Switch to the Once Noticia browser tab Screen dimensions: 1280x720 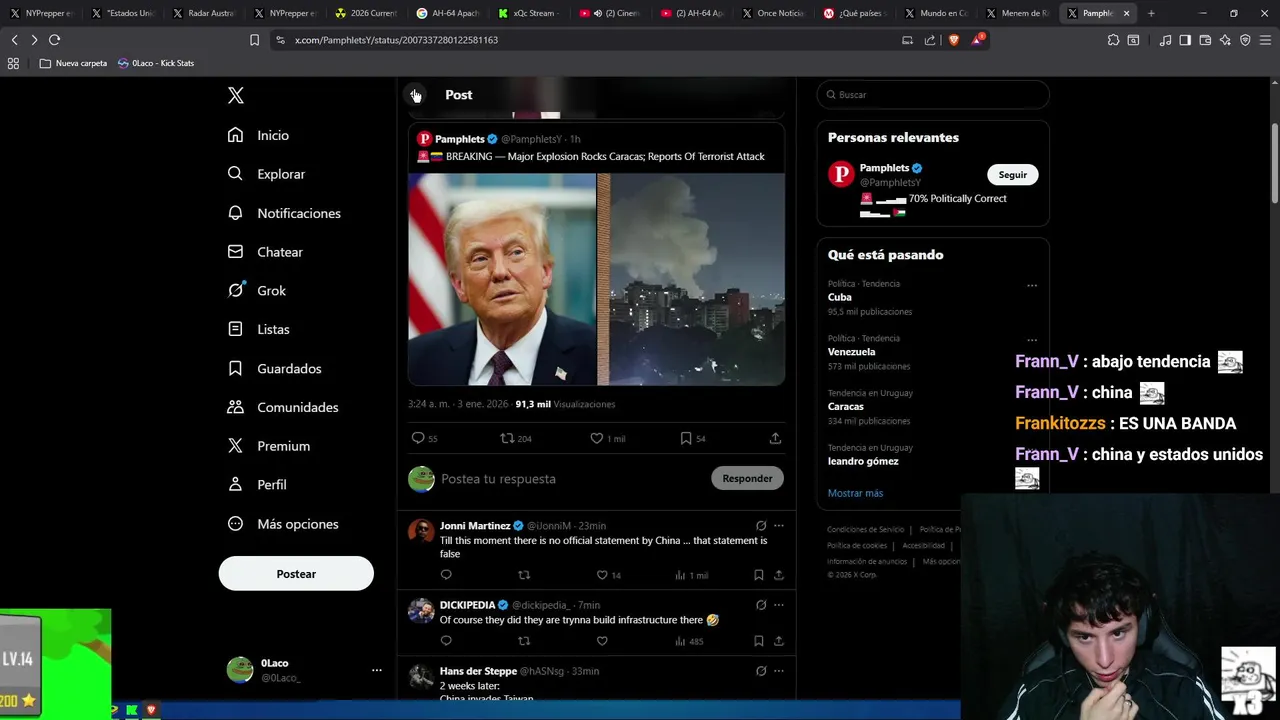pos(777,13)
